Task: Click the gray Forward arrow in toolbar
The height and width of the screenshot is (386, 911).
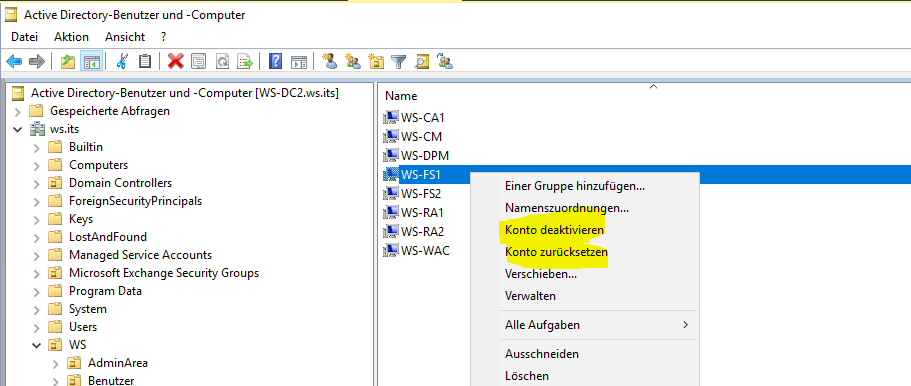Action: [37, 61]
